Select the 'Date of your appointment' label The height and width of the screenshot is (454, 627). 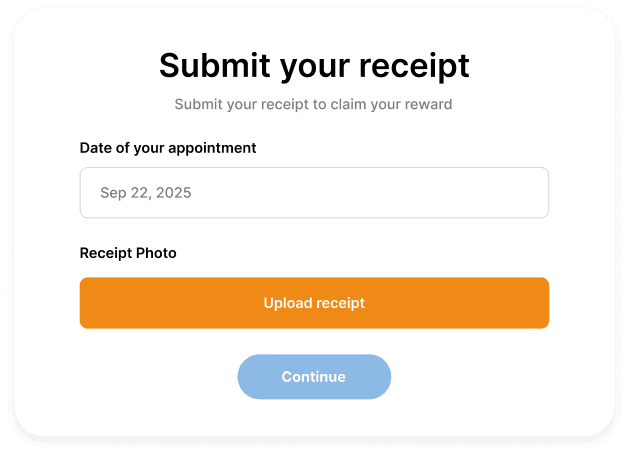[168, 148]
